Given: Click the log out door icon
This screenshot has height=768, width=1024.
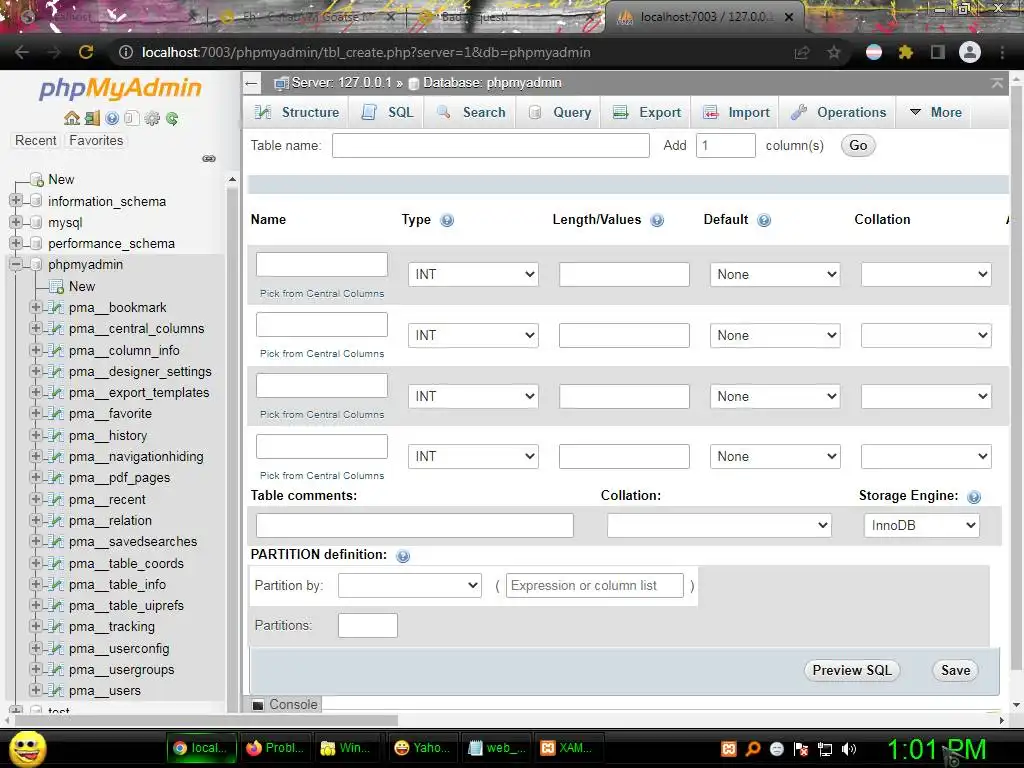Looking at the screenshot, I should click(x=92, y=118).
